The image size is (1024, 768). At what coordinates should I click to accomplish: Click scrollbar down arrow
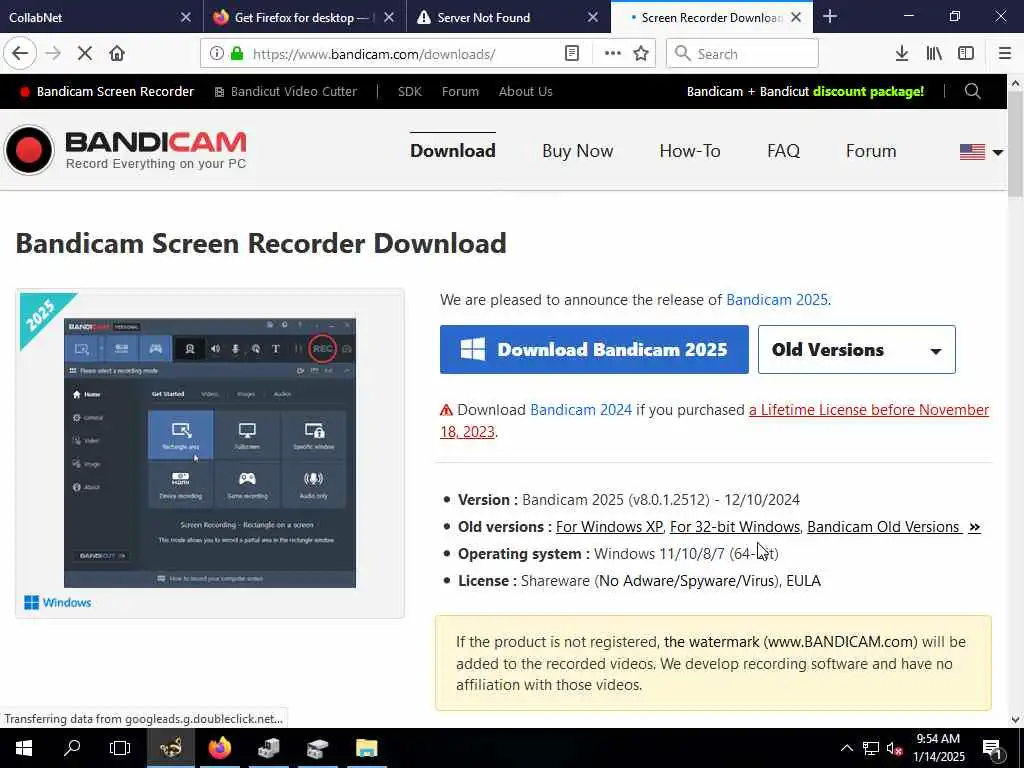coord(1015,720)
